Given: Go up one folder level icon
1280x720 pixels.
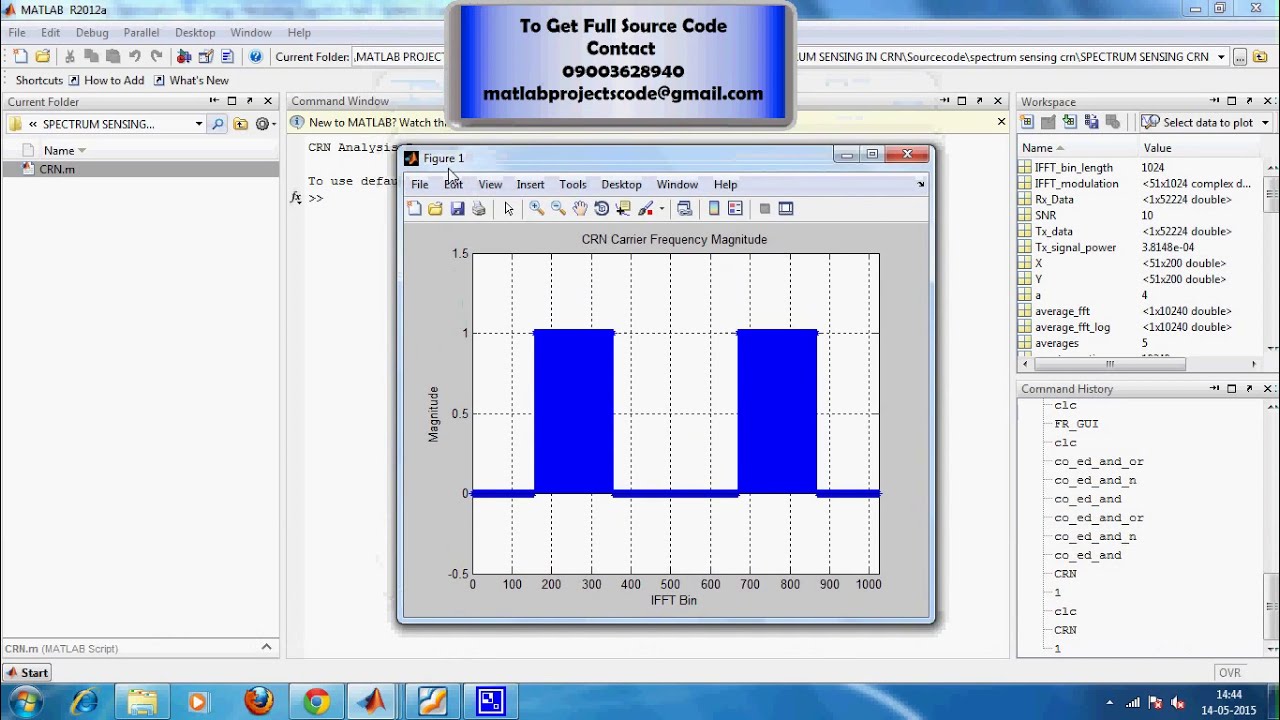Looking at the screenshot, I should pos(240,124).
